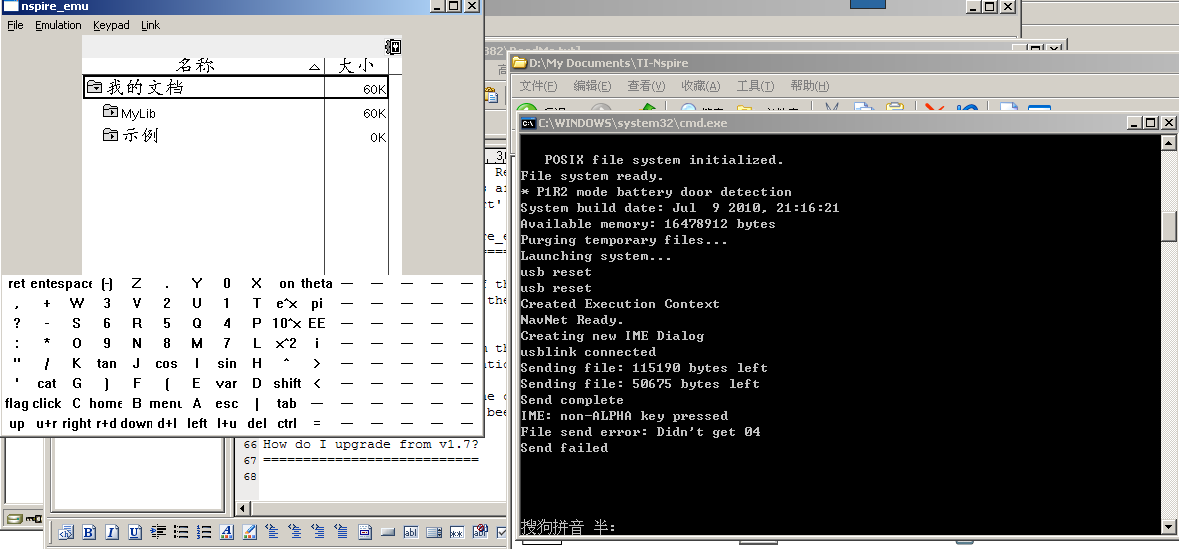1179x549 pixels.
Task: Insert a bulleted list from the toolbar
Action: pos(181,532)
